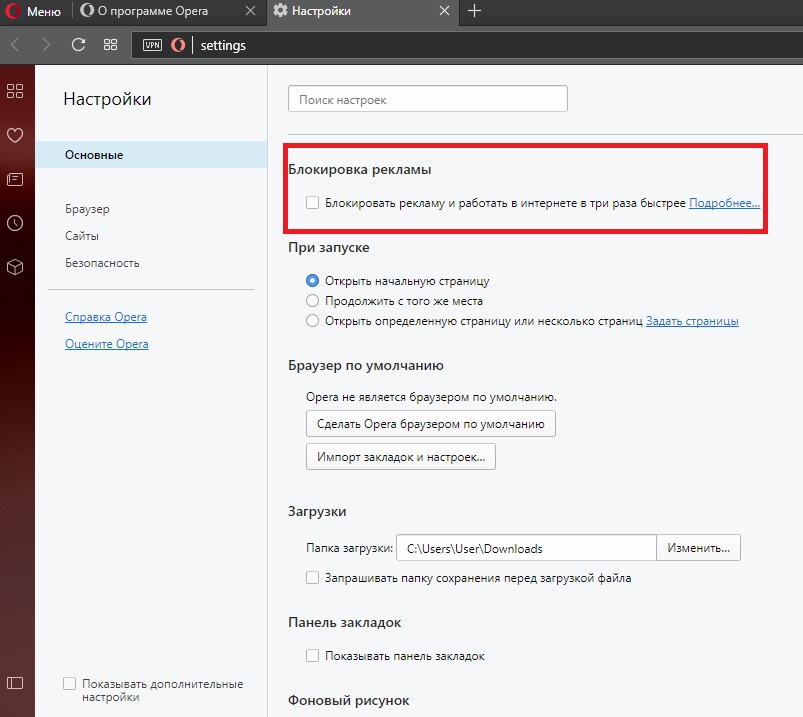Open the Сайты settings section
This screenshot has height=717, width=803.
click(82, 236)
